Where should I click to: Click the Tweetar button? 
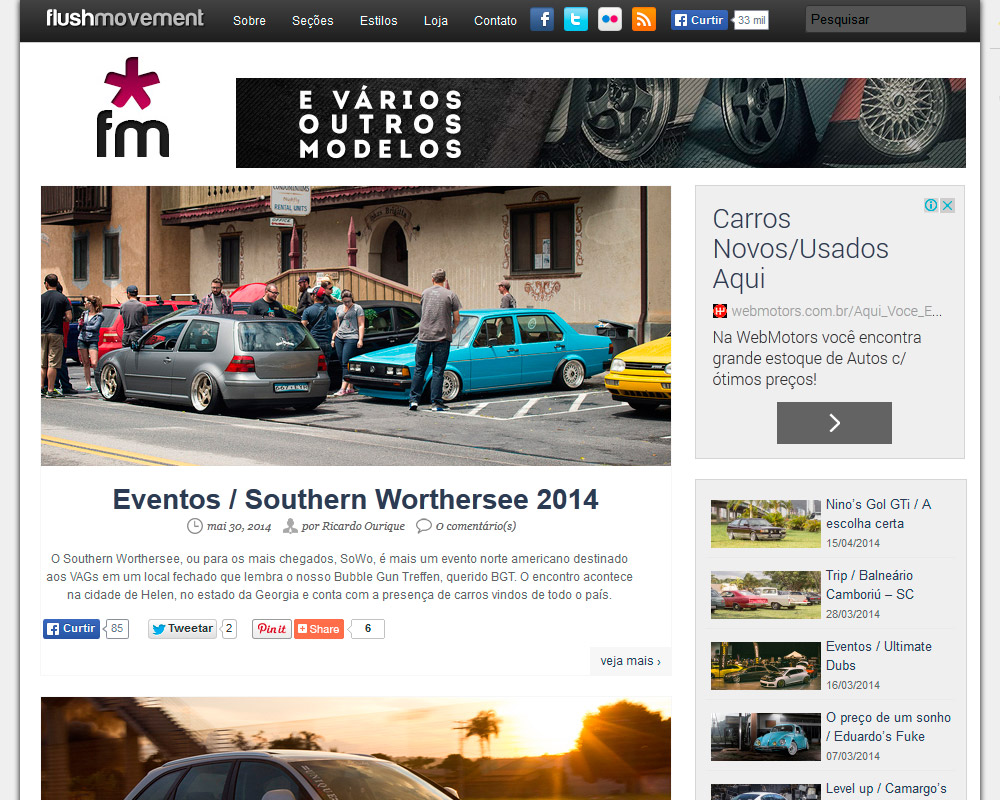(x=182, y=628)
